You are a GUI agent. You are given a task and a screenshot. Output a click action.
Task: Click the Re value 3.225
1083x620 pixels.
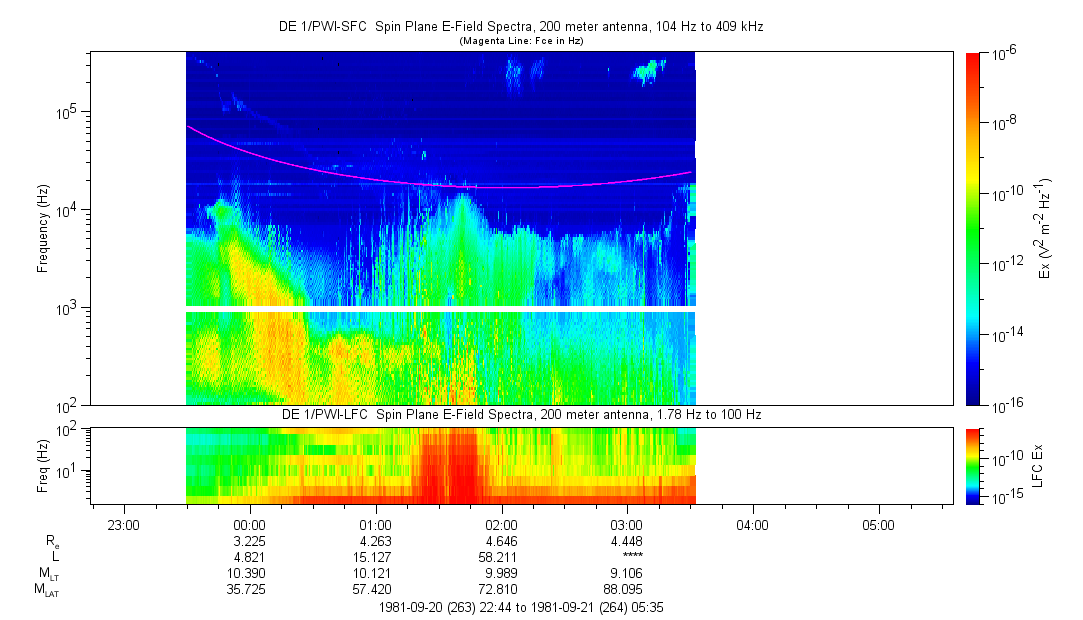[x=249, y=540]
